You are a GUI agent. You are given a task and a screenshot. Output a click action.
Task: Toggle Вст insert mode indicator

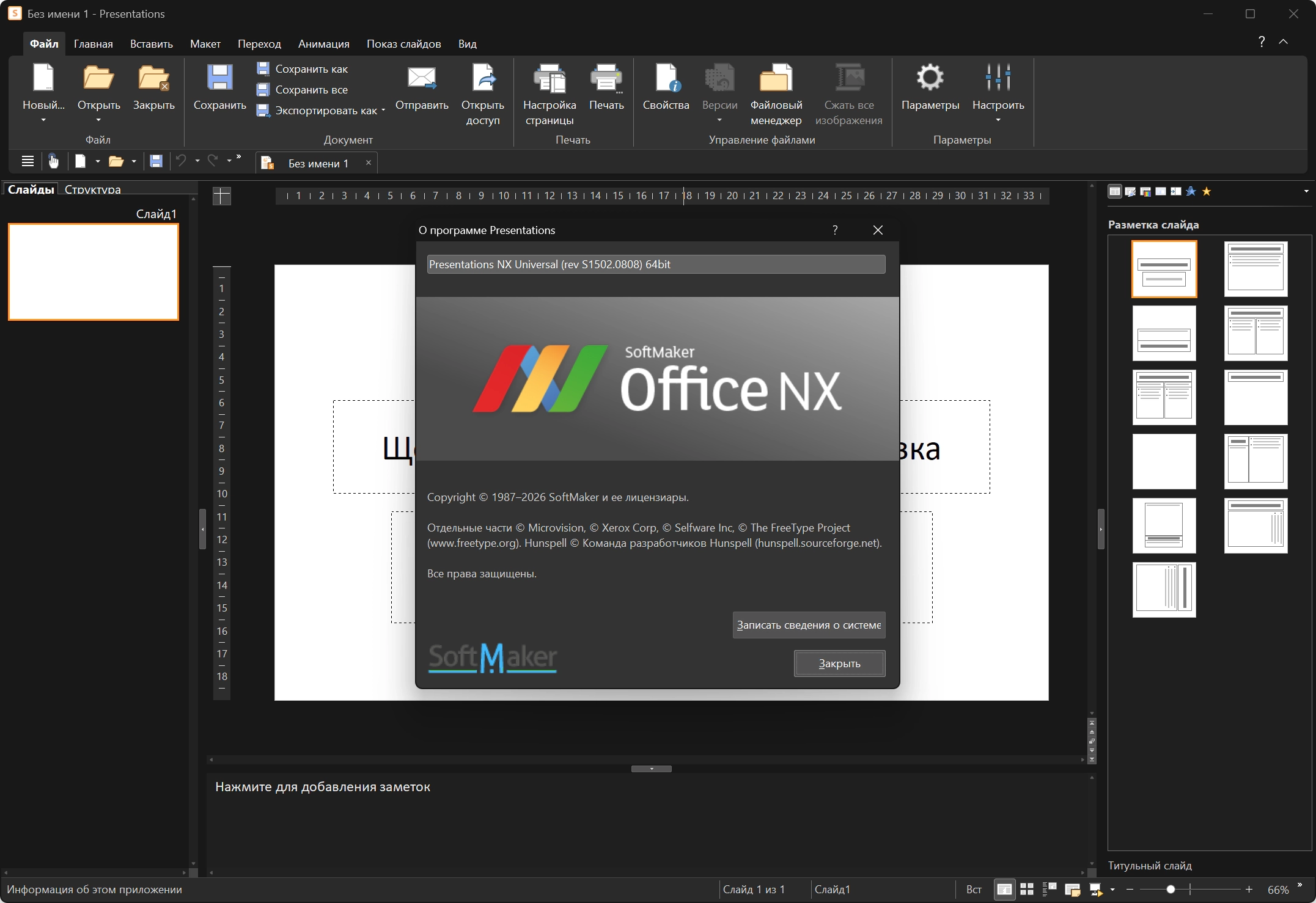974,890
